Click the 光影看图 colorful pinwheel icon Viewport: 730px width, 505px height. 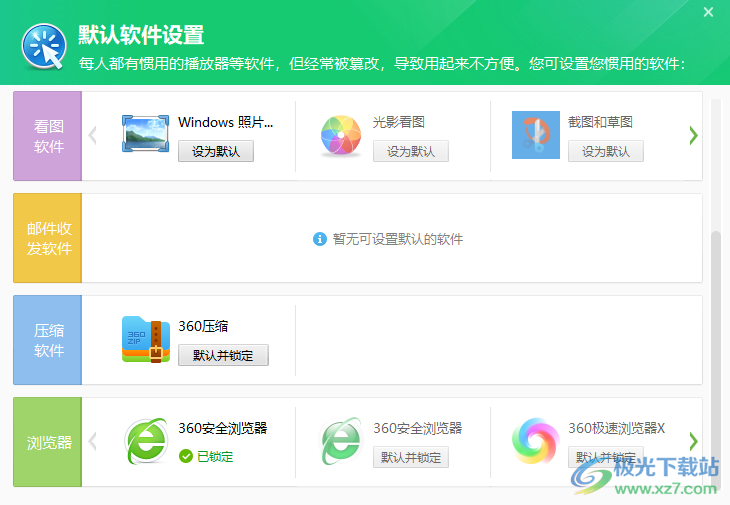point(341,135)
